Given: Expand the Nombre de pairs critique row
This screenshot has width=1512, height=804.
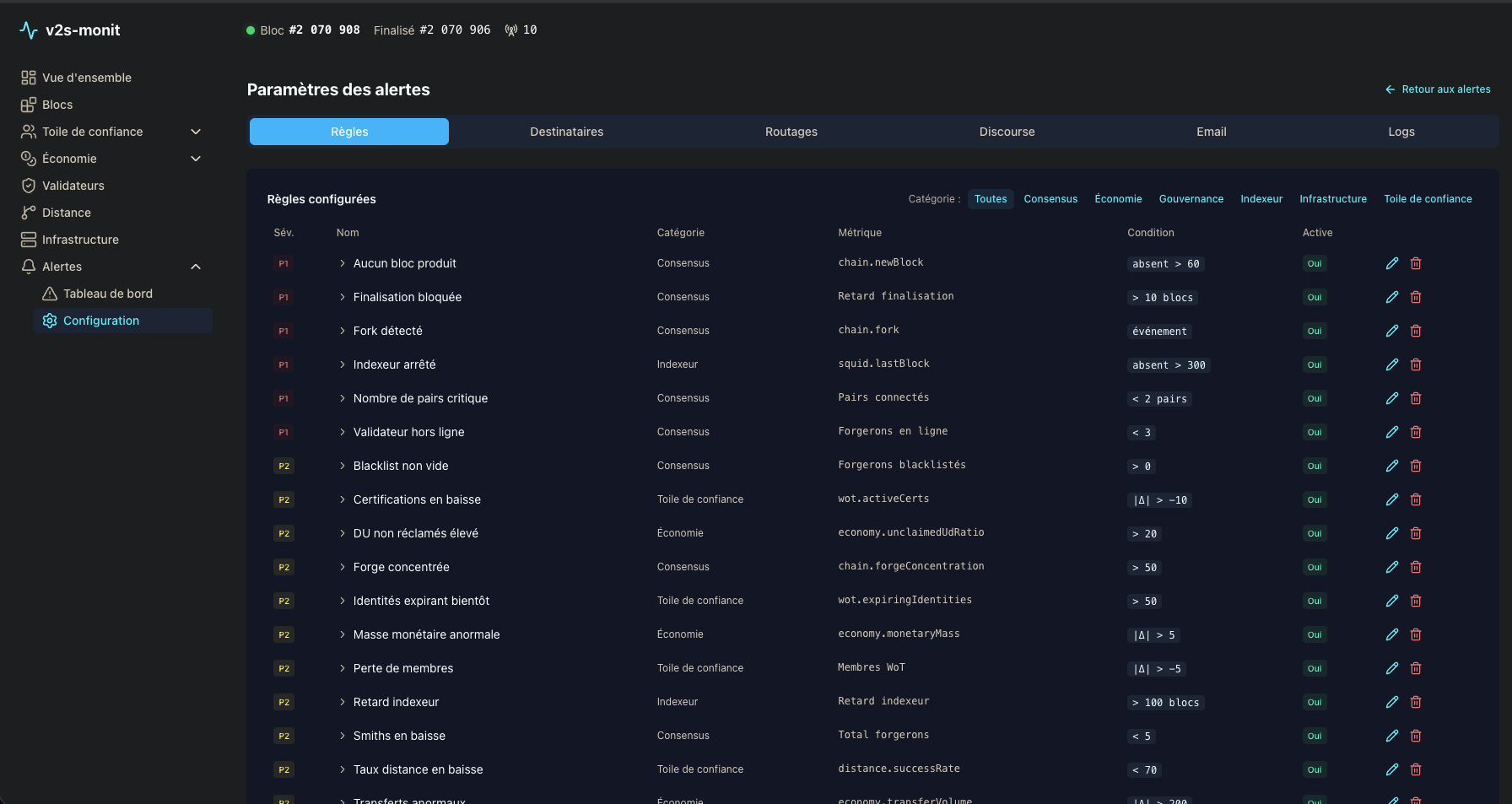Looking at the screenshot, I should pos(343,398).
